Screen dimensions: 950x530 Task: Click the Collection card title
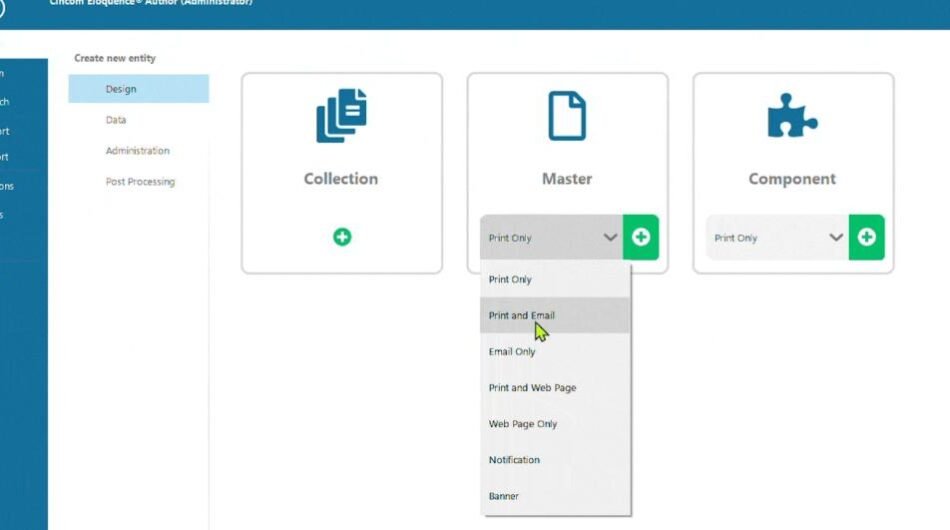click(x=341, y=179)
